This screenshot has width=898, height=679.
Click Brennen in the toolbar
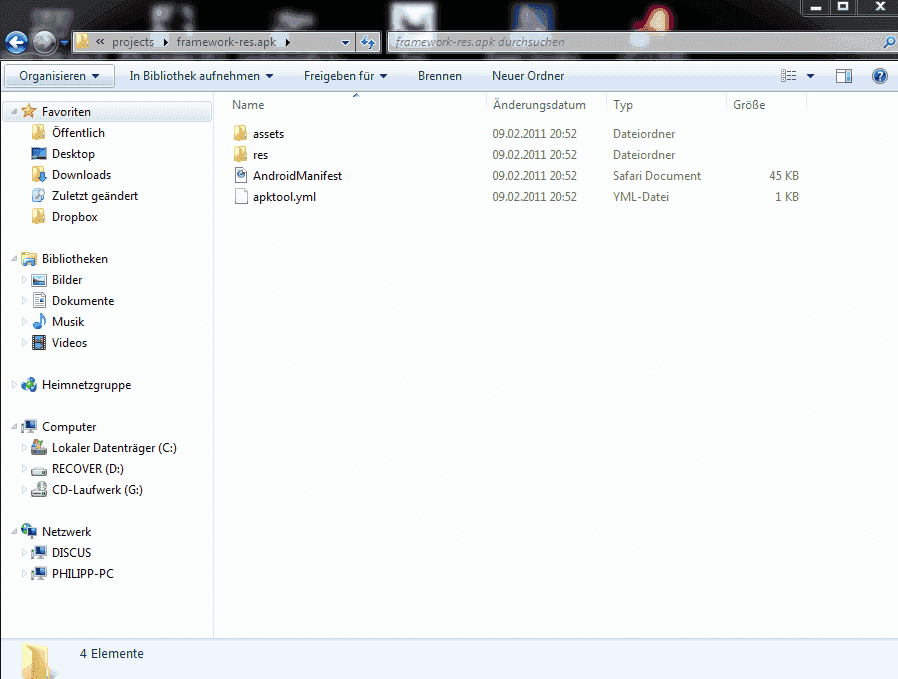[x=440, y=76]
